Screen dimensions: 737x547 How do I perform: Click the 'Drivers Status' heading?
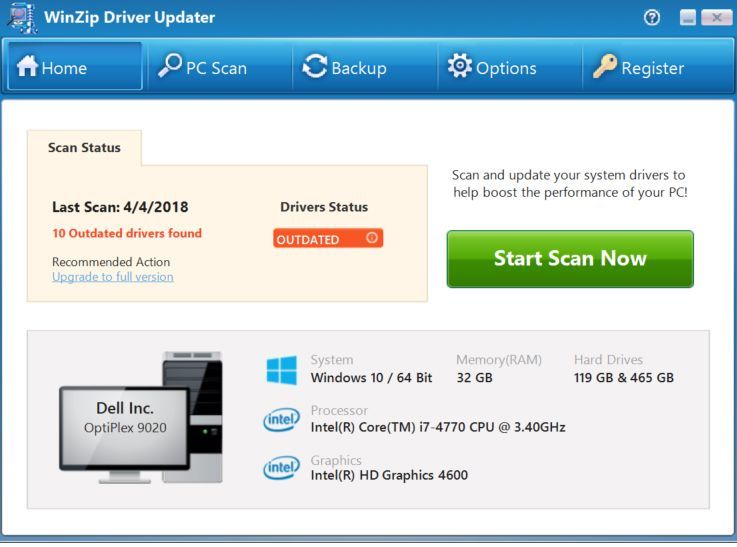[324, 207]
